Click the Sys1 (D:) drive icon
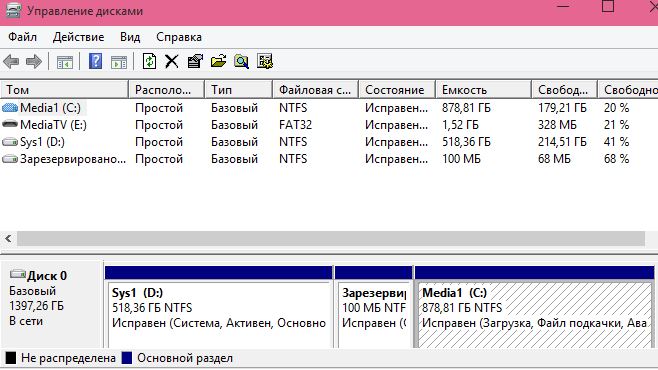Image resolution: width=658 pixels, height=370 pixels. [10, 142]
